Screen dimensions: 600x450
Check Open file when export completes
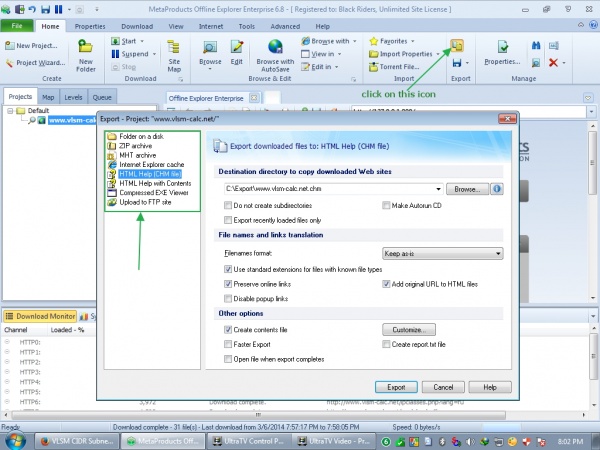228,359
